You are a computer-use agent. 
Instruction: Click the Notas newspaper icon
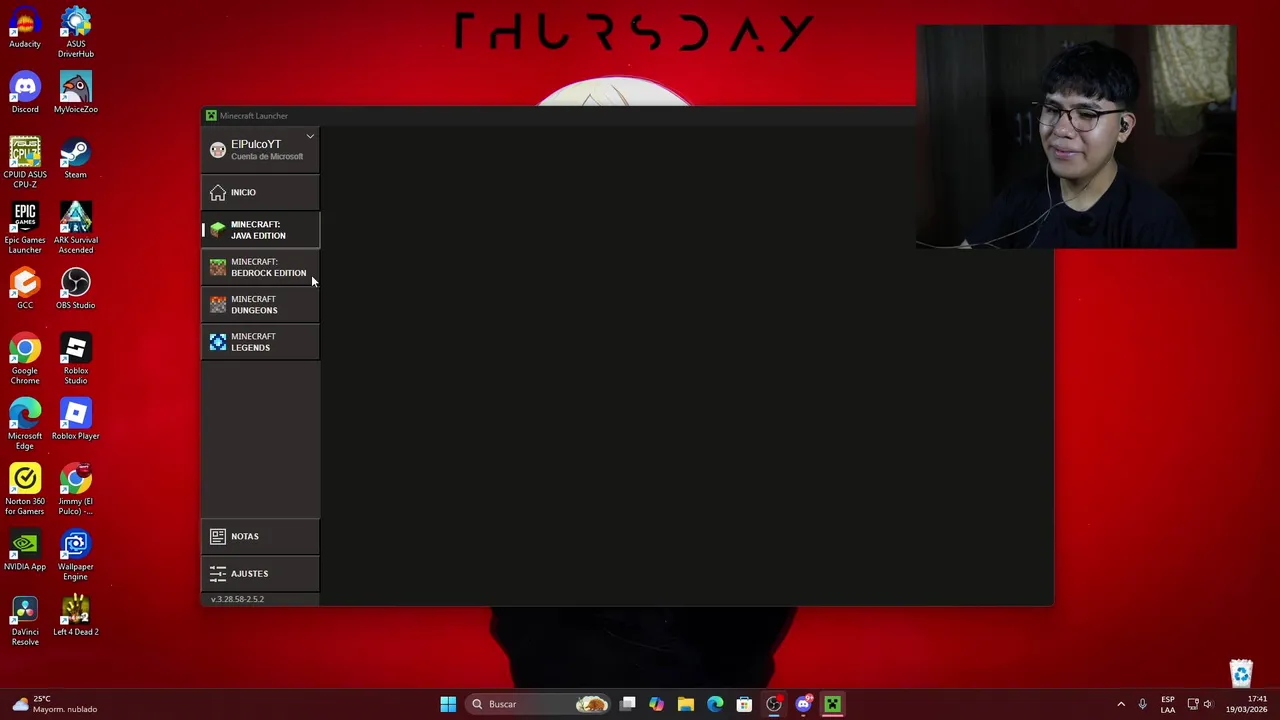click(218, 536)
